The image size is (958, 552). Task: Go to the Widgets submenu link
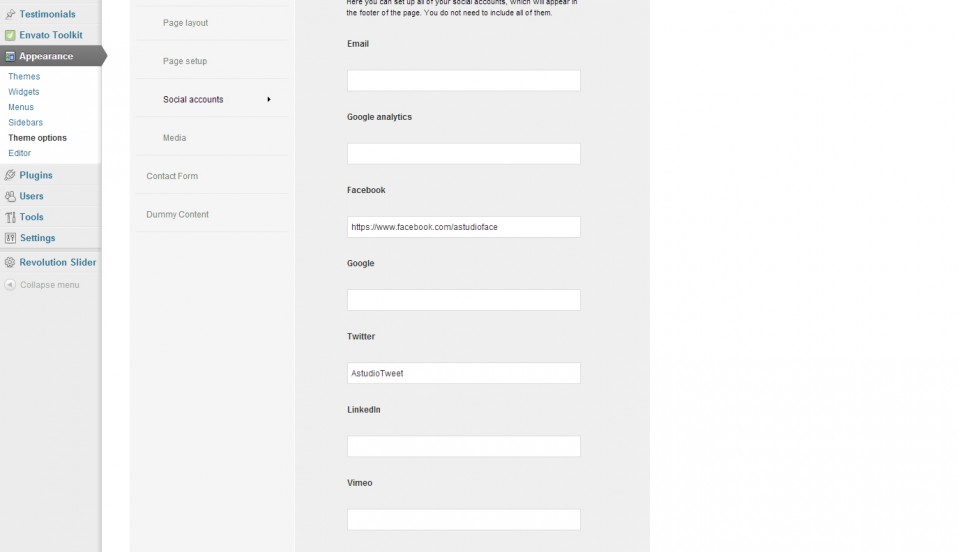tap(24, 92)
